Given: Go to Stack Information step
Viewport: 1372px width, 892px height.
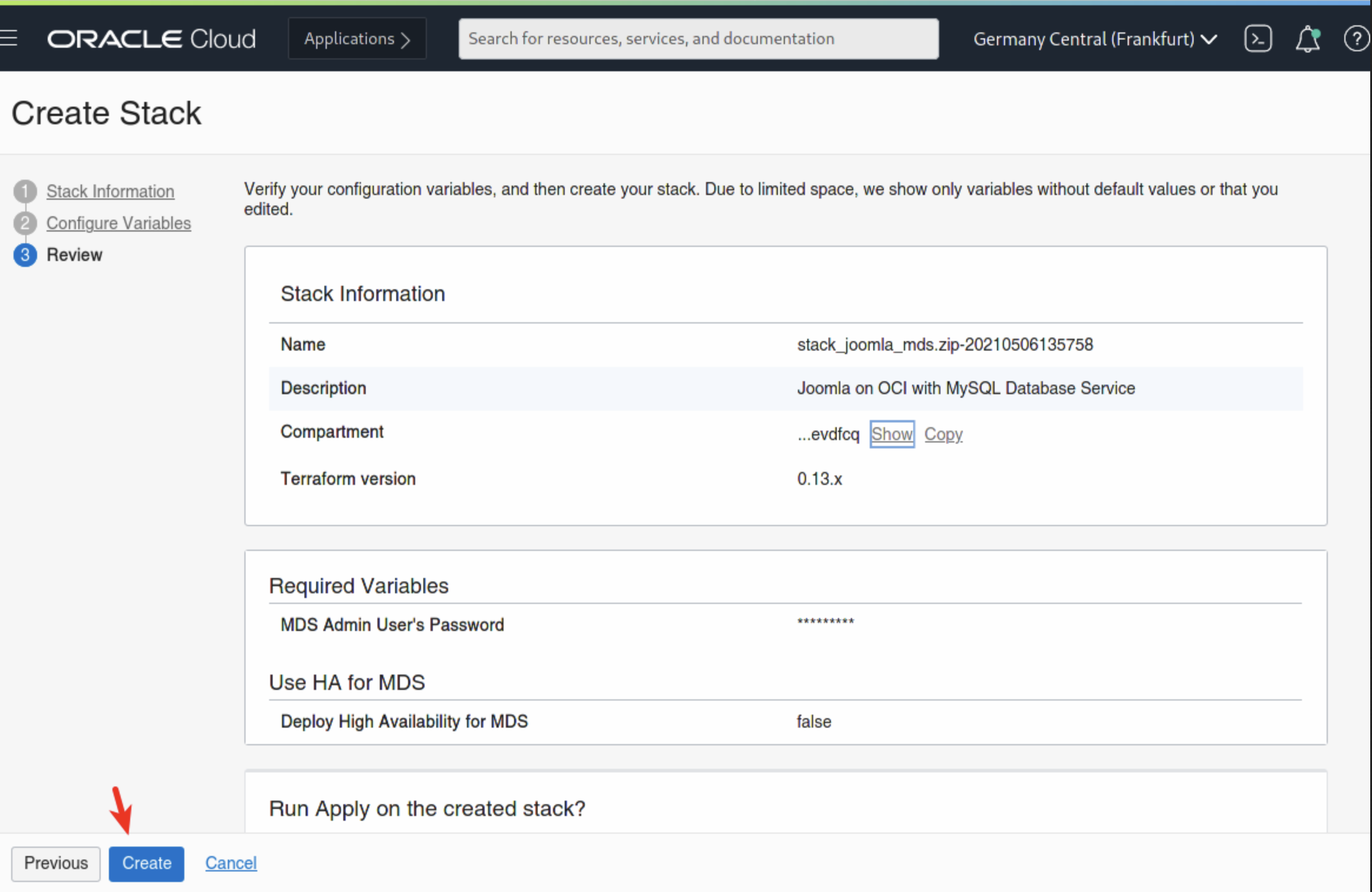Looking at the screenshot, I should [x=110, y=191].
